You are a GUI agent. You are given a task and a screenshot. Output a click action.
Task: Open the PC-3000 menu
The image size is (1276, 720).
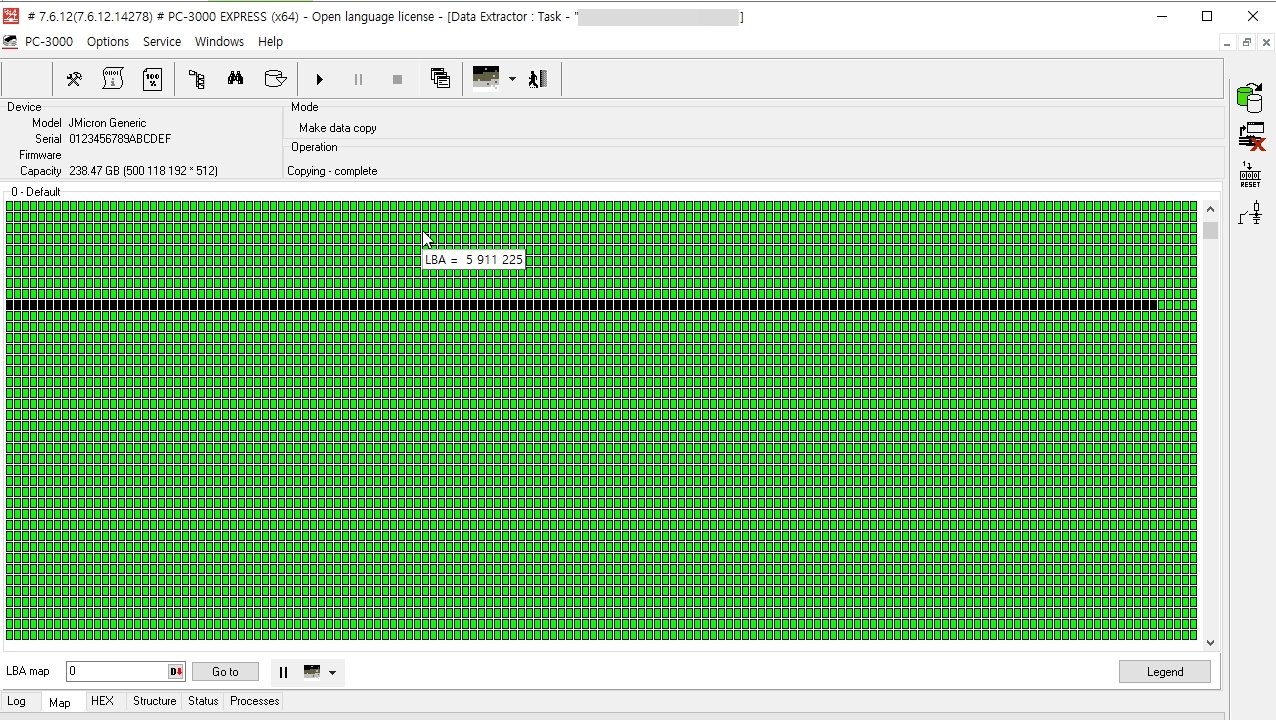click(x=49, y=42)
